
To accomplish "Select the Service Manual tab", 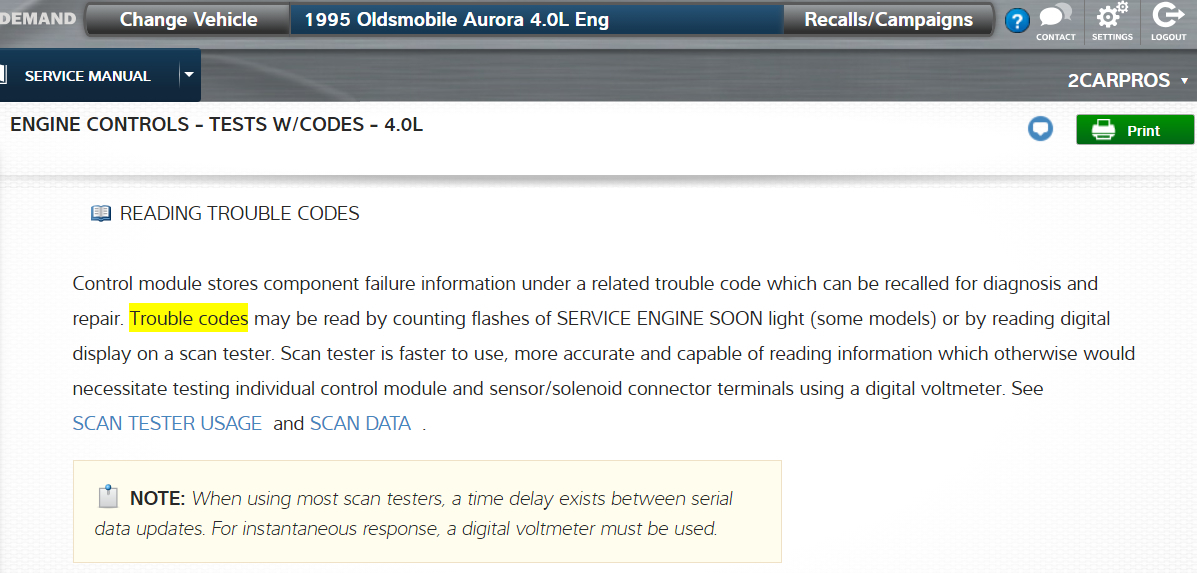I will pyautogui.click(x=87, y=76).
